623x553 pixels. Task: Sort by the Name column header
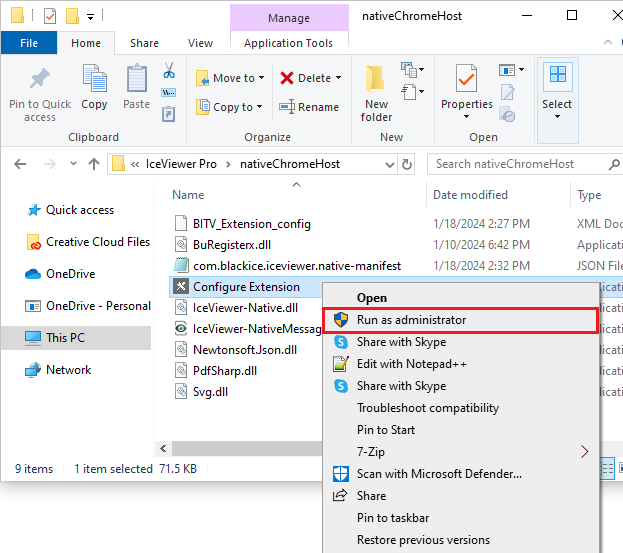point(188,195)
